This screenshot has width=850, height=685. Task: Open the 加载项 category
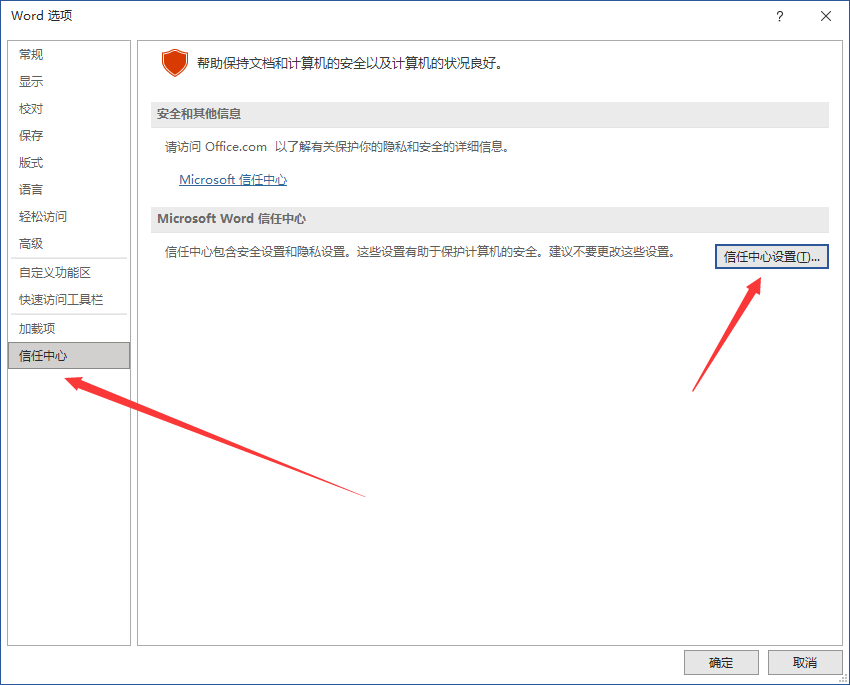click(x=69, y=328)
